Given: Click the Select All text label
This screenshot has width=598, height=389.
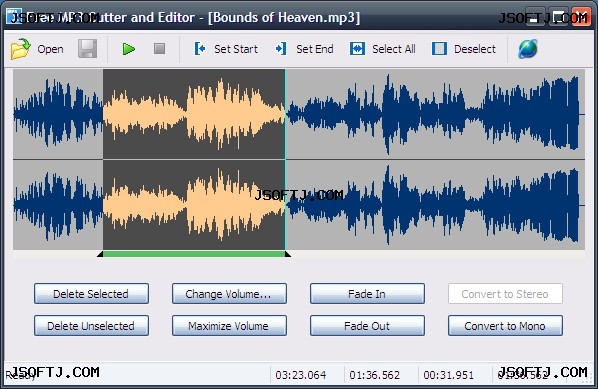Looking at the screenshot, I should click(394, 49).
